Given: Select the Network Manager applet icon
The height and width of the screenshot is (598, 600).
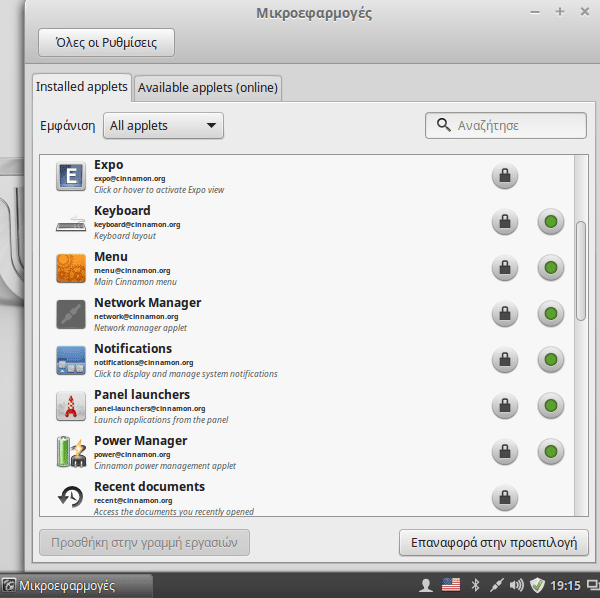Looking at the screenshot, I should click(71, 314).
